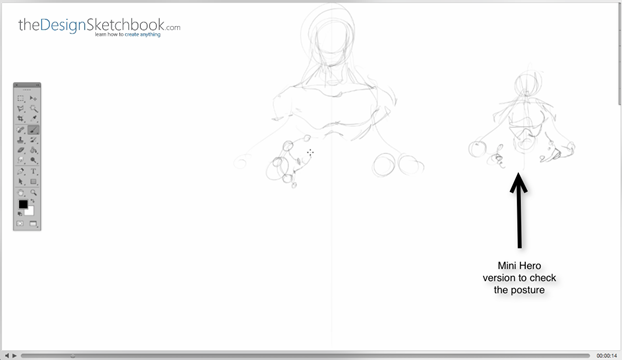Select the Dodge tool
Screen dimensions: 622x360
tap(34, 160)
